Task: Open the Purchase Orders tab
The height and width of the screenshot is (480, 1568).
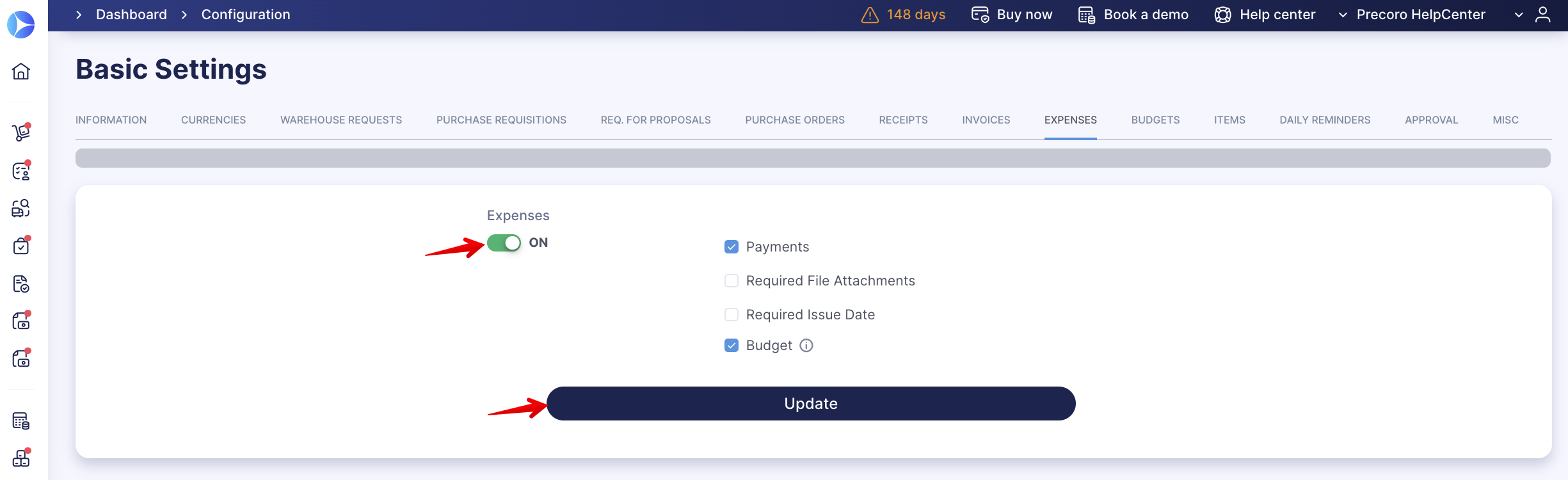Action: tap(795, 120)
